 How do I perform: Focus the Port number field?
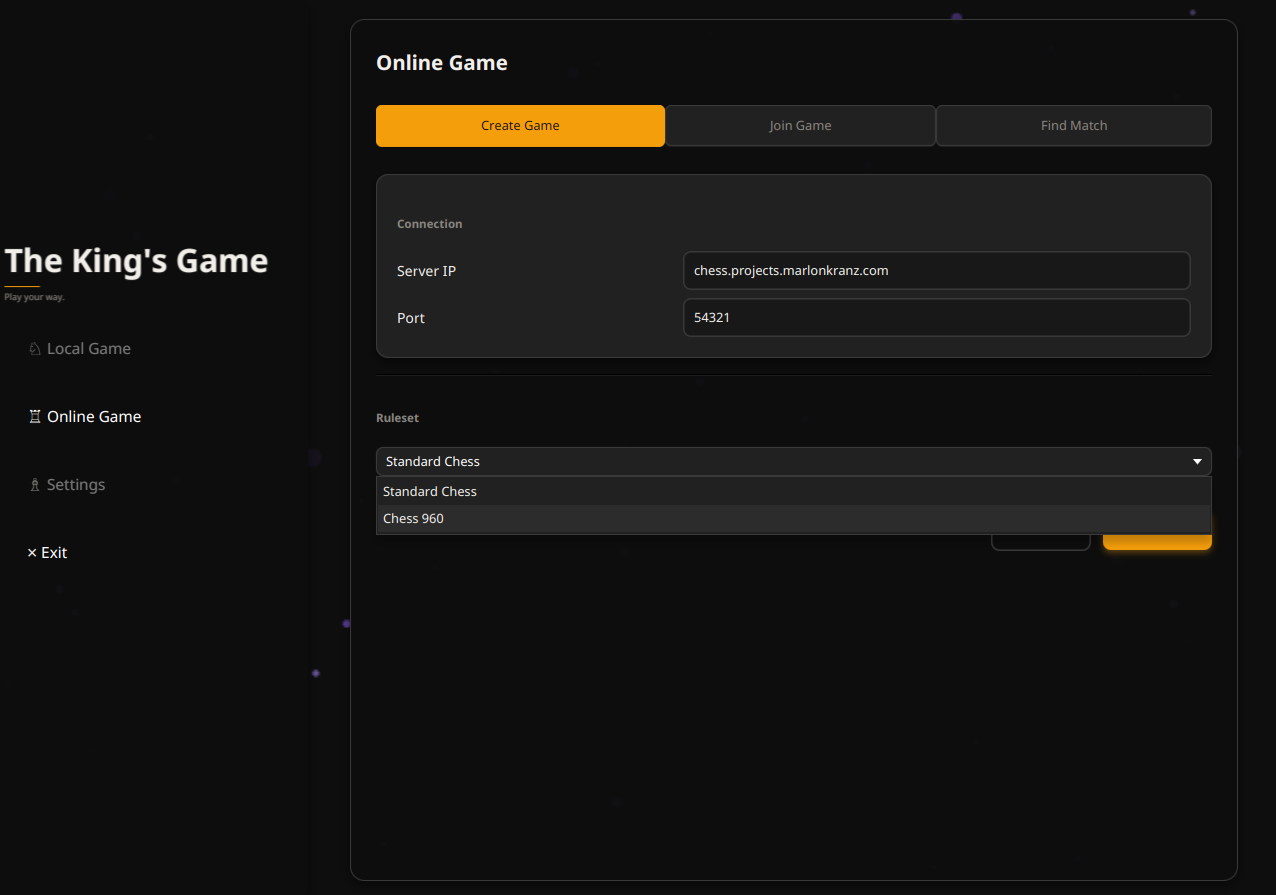tap(936, 318)
